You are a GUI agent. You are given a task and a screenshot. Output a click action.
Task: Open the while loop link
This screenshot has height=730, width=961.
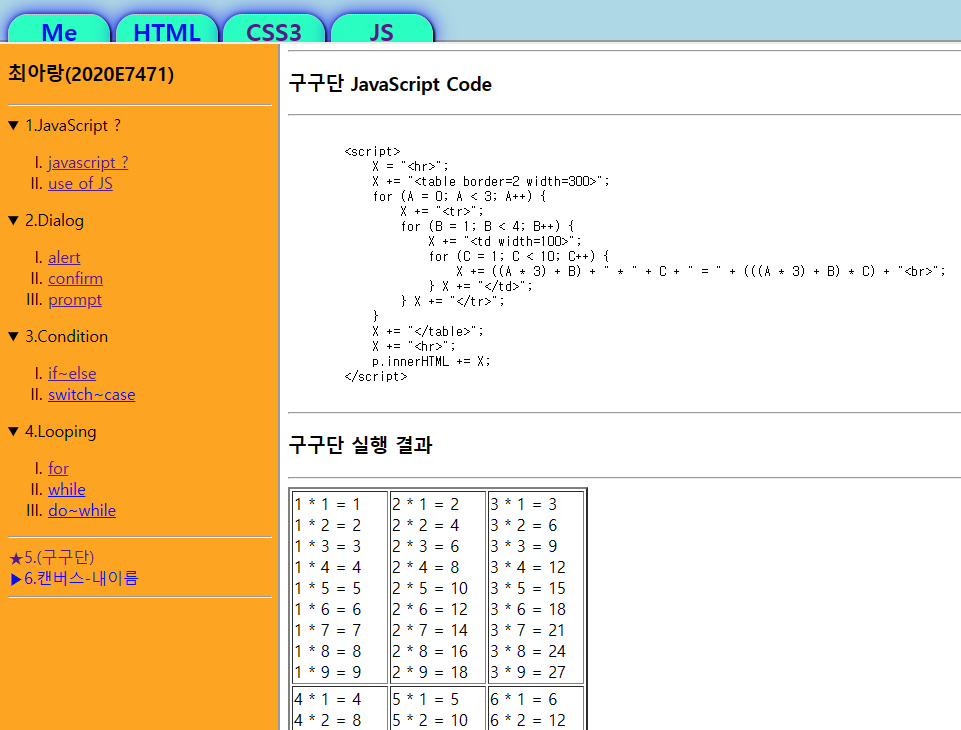(x=67, y=489)
